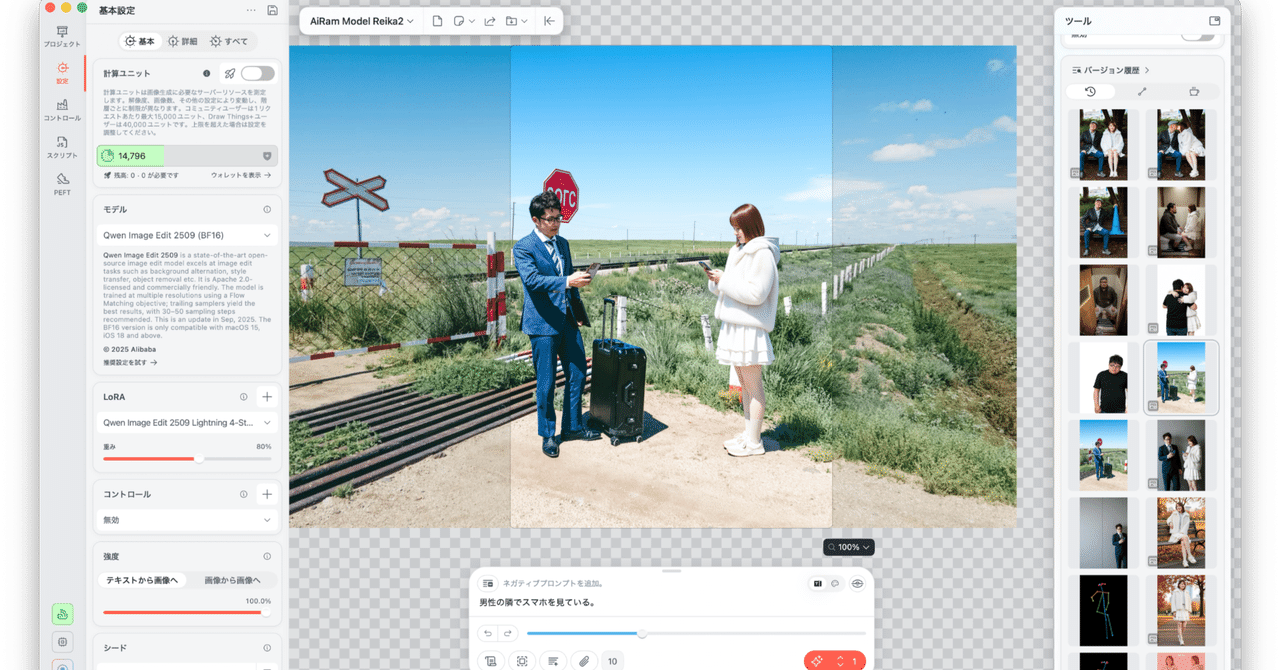This screenshot has height=670, width=1280.
Task: Click the green icon at sidebar bottom
Action: click(x=62, y=615)
